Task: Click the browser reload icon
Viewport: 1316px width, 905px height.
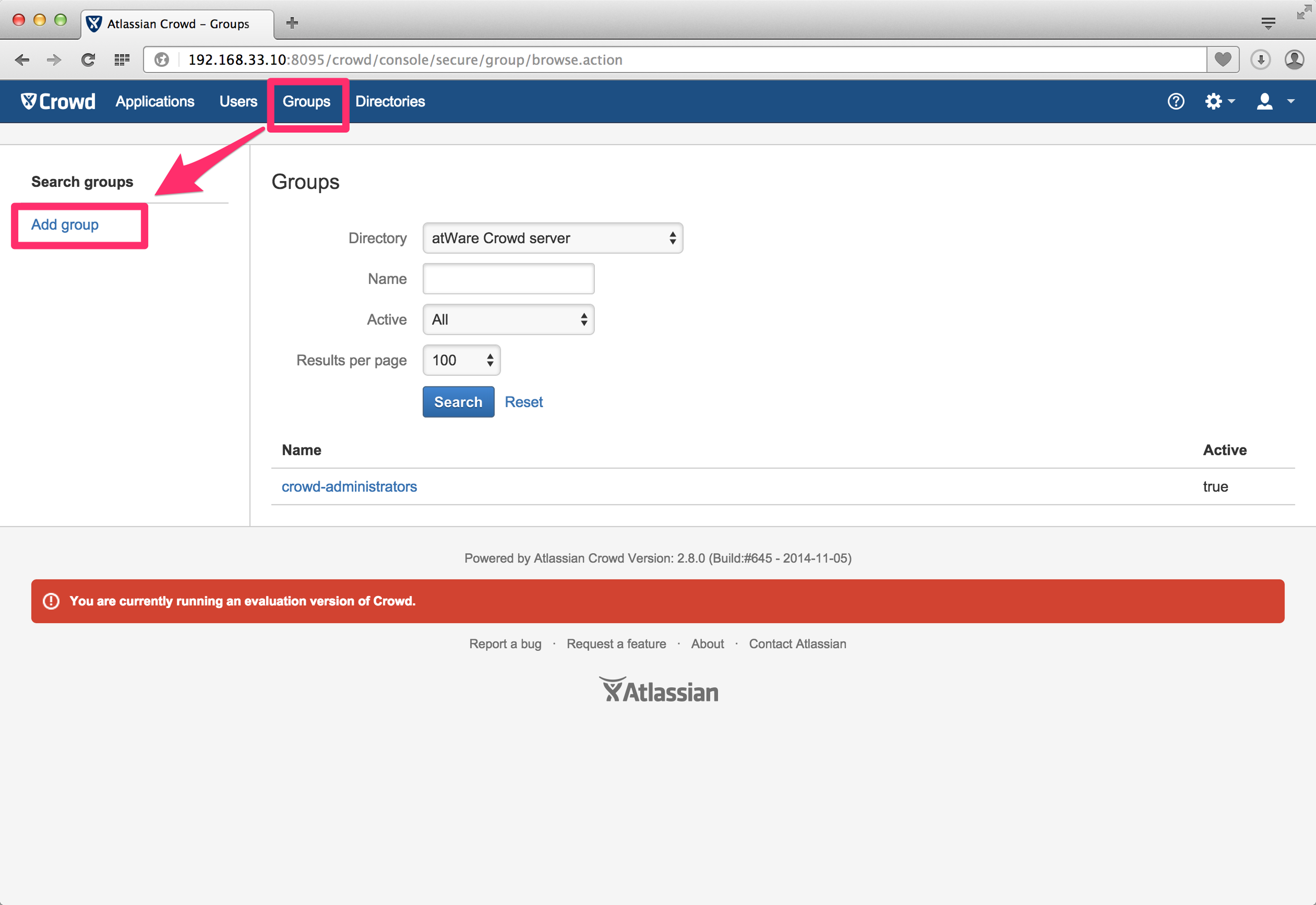Action: [88, 59]
